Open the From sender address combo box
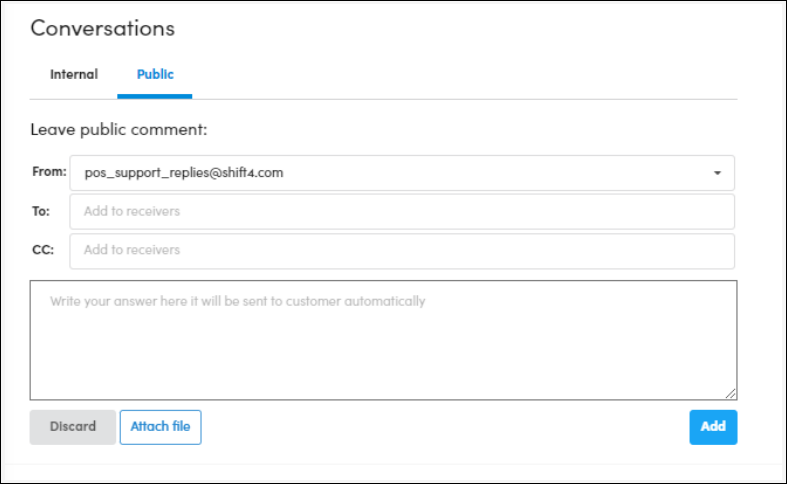 coord(402,173)
